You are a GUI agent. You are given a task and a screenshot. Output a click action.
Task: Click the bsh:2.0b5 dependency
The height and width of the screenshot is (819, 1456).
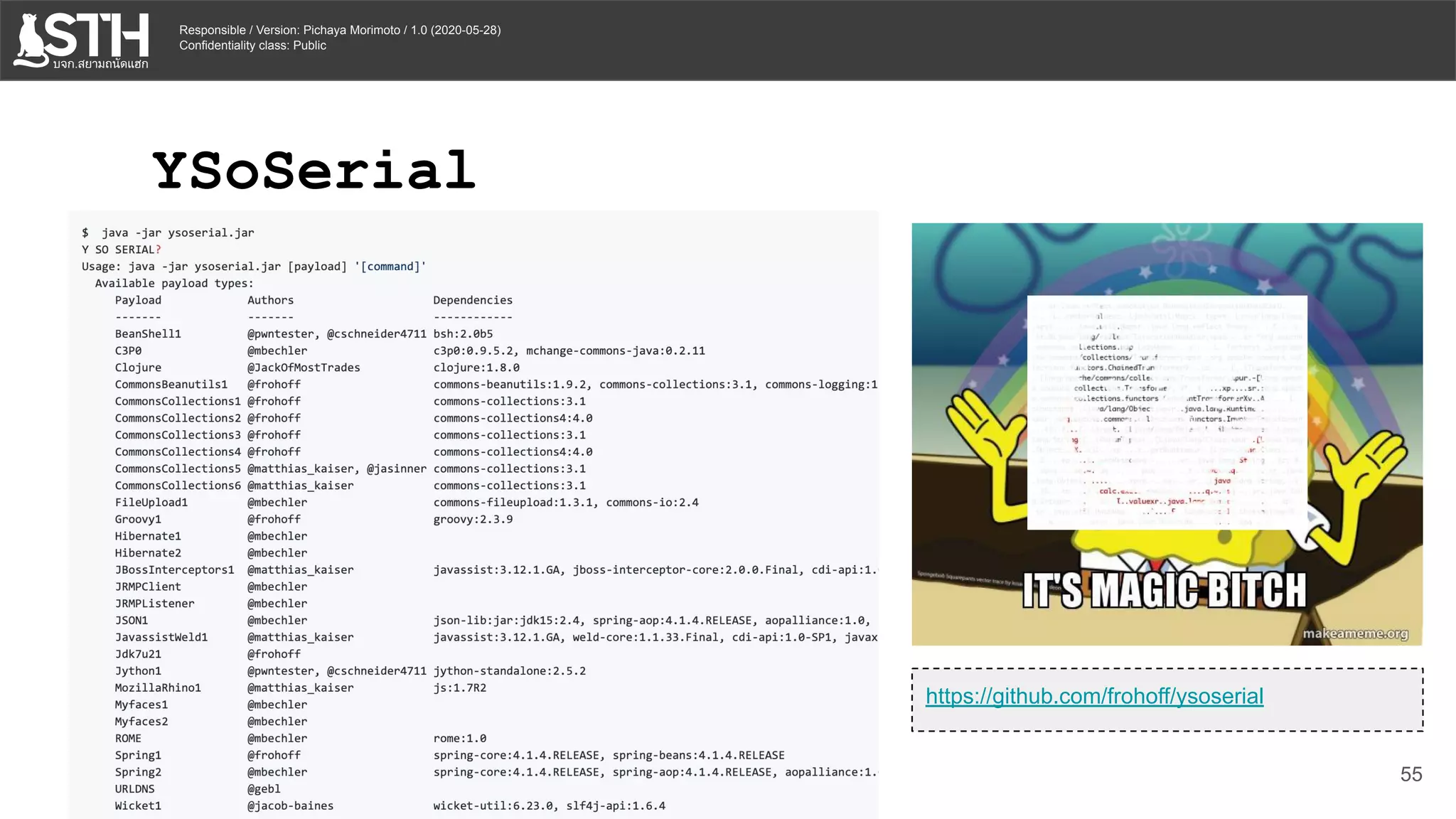click(x=463, y=333)
